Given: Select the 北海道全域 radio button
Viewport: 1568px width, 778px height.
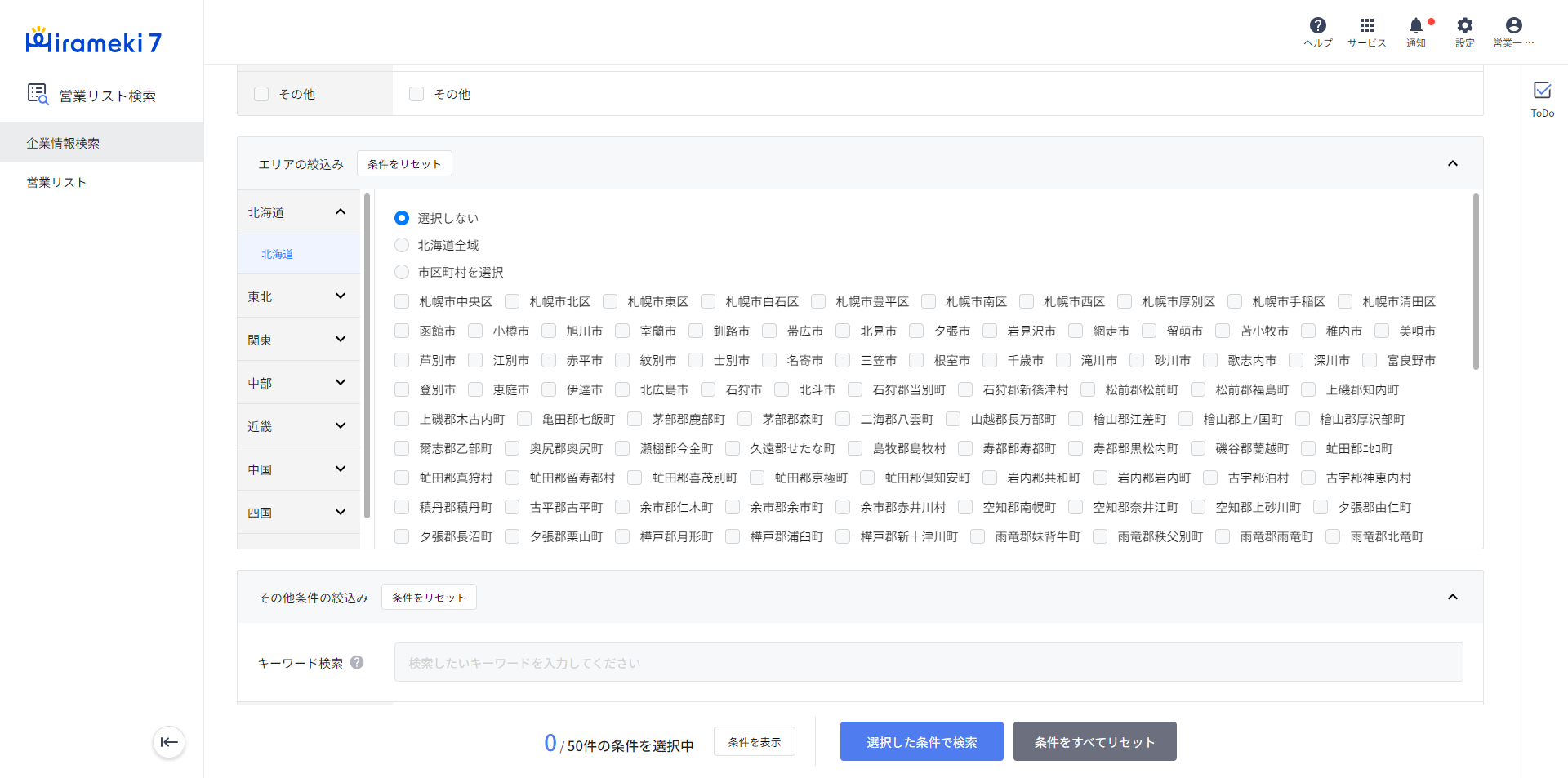Looking at the screenshot, I should point(402,245).
